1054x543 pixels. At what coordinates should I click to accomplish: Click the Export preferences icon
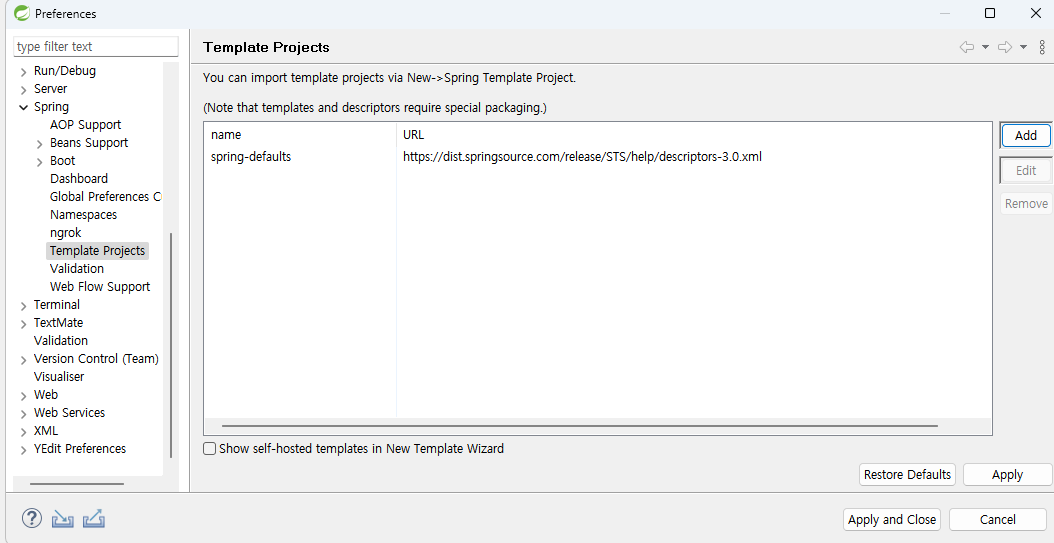click(x=93, y=519)
